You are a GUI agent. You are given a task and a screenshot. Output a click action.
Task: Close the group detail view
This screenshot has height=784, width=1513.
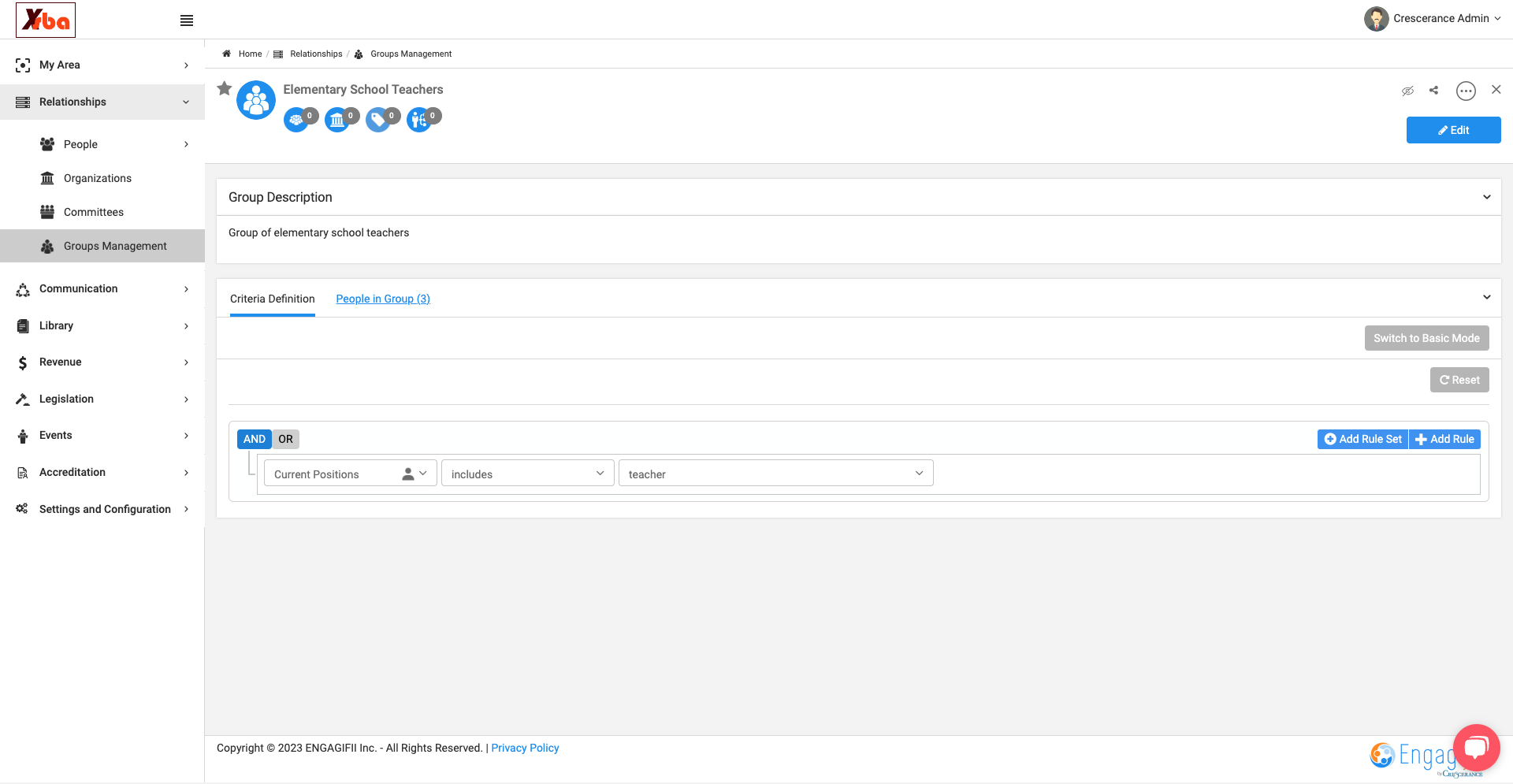pos(1496,90)
